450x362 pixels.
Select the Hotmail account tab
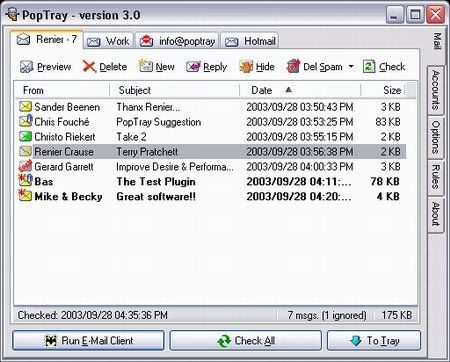click(x=249, y=41)
